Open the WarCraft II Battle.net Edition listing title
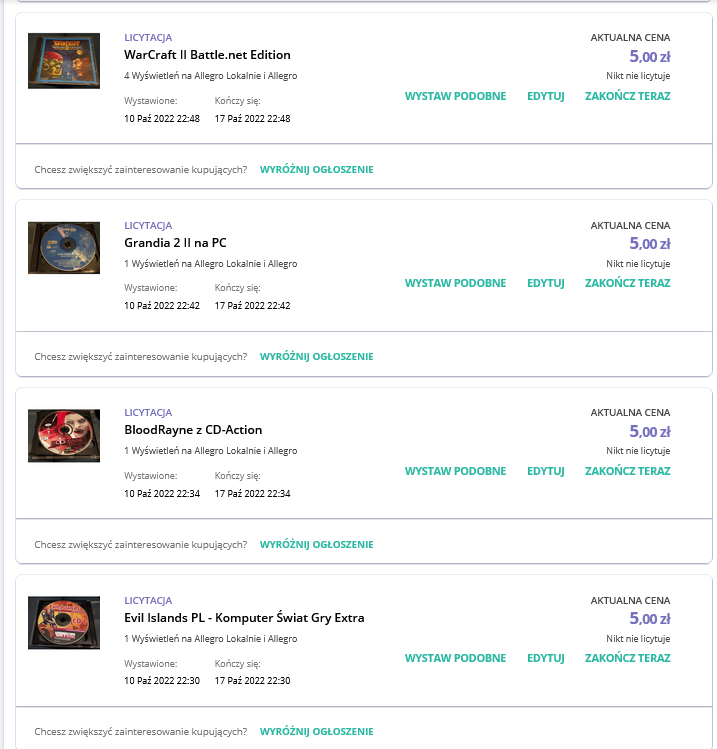The image size is (717, 749). tap(207, 55)
